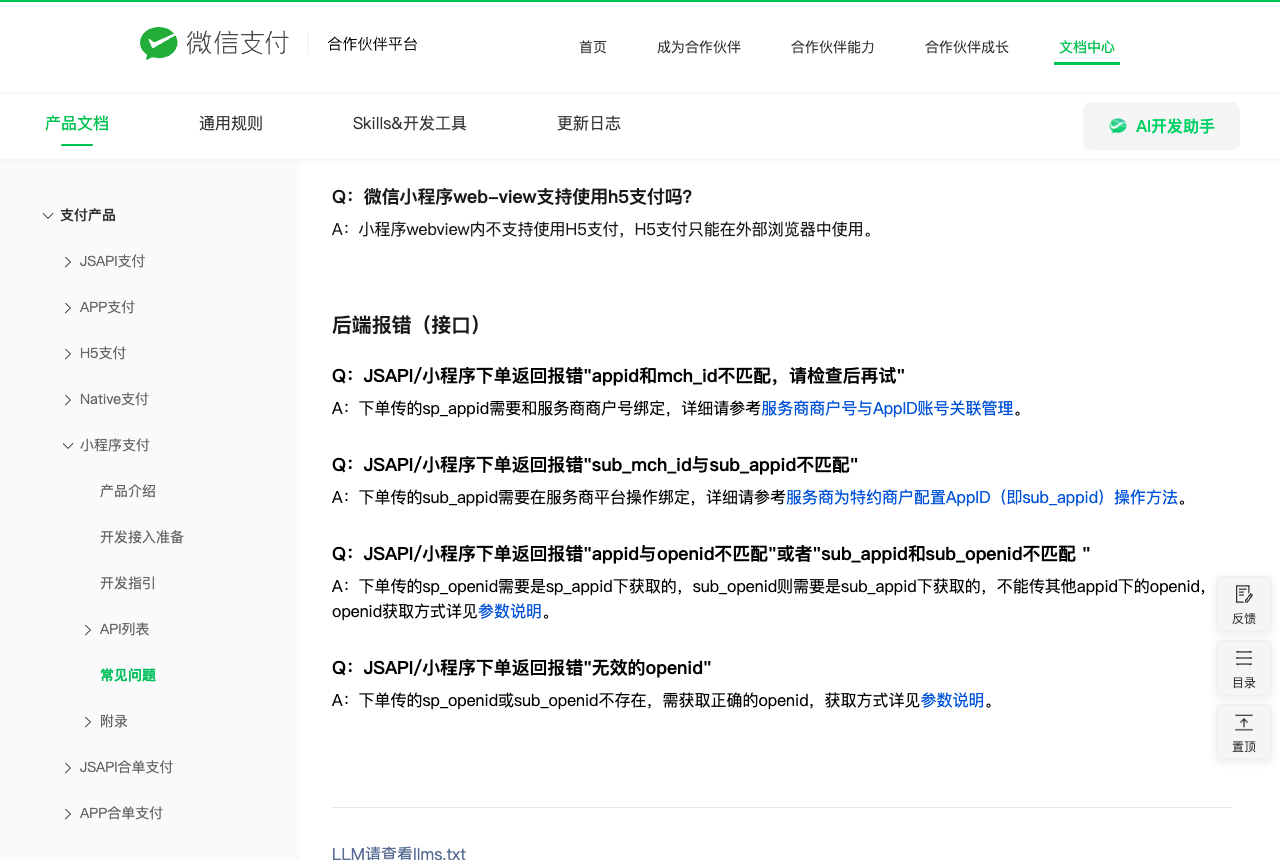This screenshot has width=1280, height=860.
Task: Open the 目录 table of contents icon
Action: (1244, 658)
